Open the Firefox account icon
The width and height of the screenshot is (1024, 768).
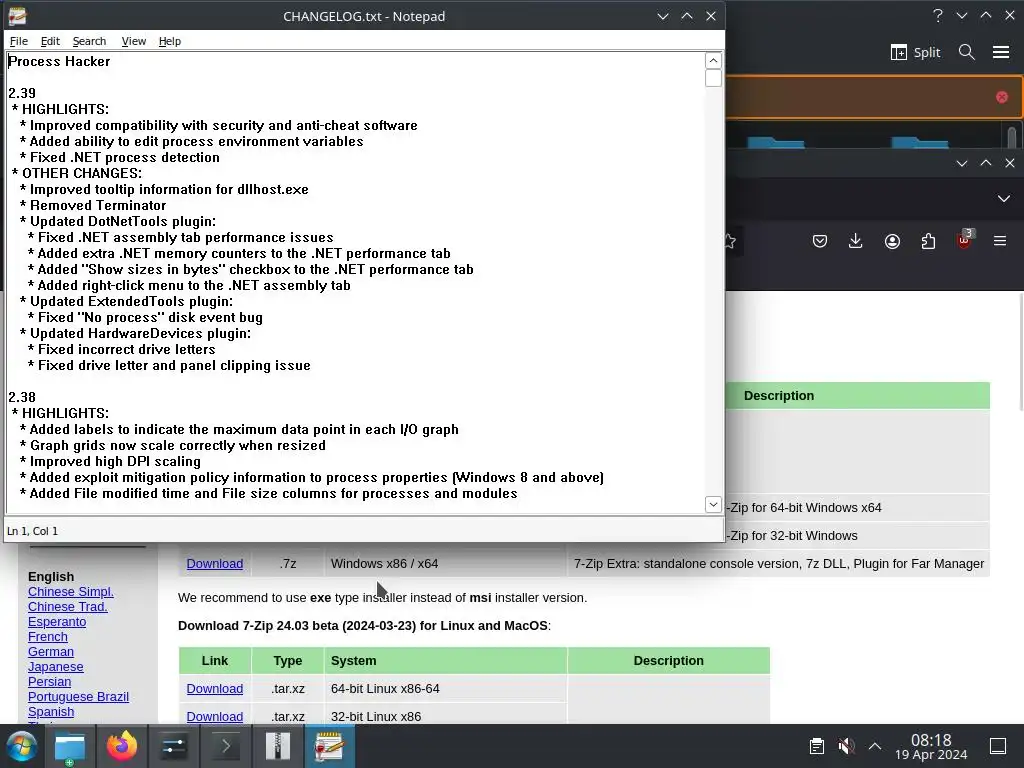[x=892, y=242]
